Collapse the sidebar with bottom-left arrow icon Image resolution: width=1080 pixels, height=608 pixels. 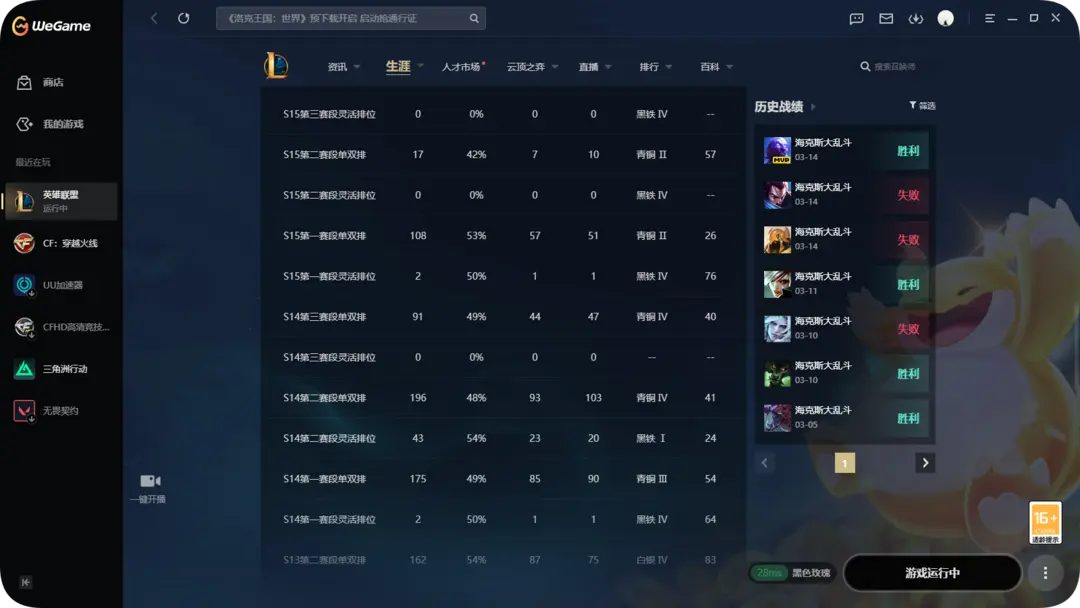coord(25,583)
